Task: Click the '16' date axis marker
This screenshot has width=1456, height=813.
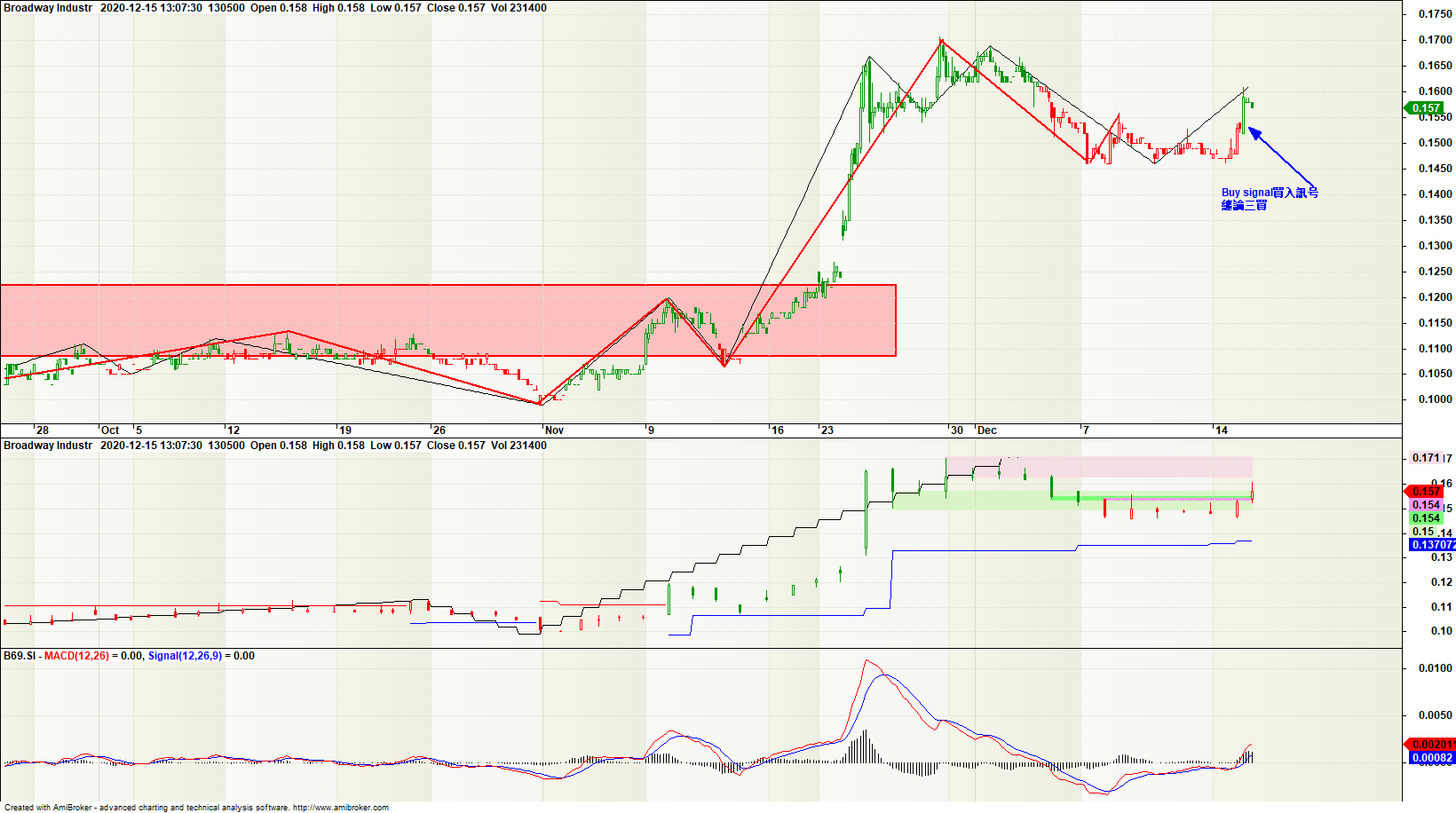Action: pos(778,430)
